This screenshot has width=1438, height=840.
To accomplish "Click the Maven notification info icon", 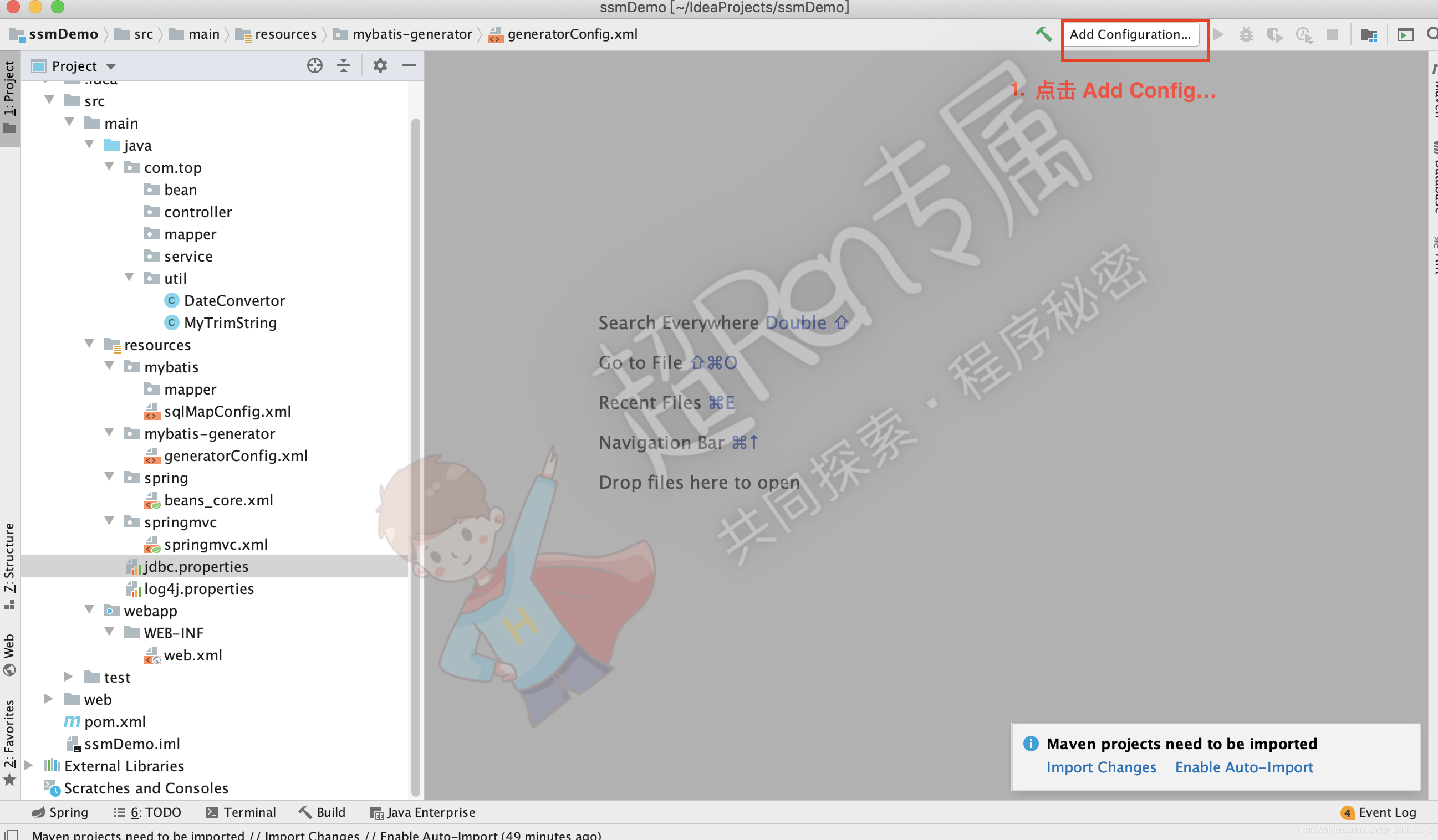I will [x=1031, y=744].
